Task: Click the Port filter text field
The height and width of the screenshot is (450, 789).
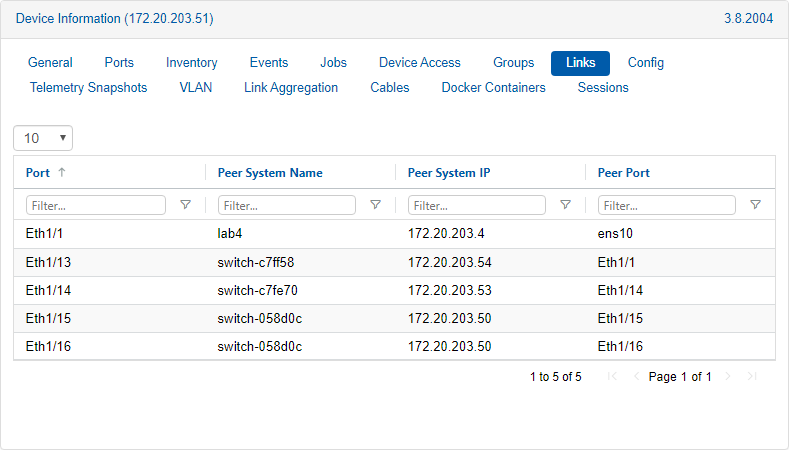Action: (x=97, y=205)
